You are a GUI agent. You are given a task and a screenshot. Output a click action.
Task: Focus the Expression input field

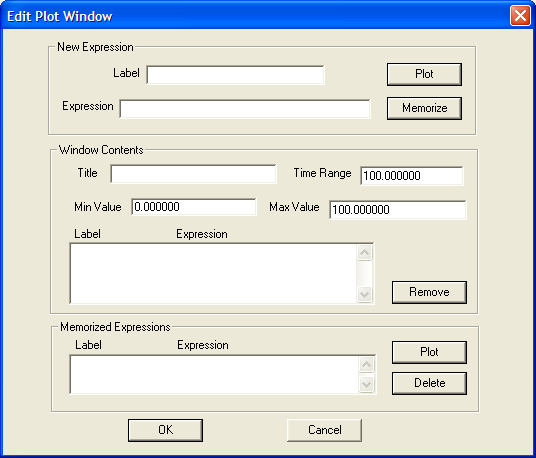point(245,109)
